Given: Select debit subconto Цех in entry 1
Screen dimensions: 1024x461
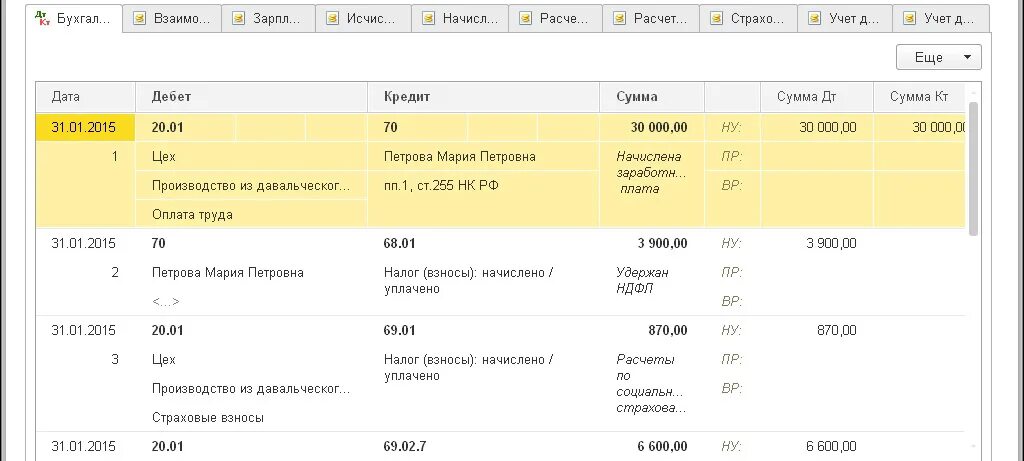Looking at the screenshot, I should [163, 157].
